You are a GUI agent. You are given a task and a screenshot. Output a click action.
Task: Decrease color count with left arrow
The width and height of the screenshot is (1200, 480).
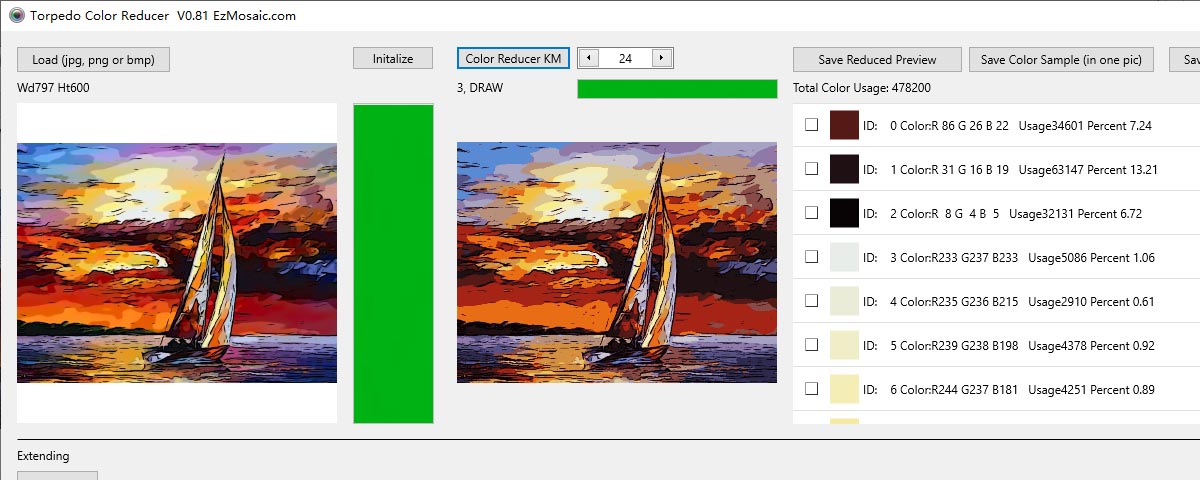point(588,59)
